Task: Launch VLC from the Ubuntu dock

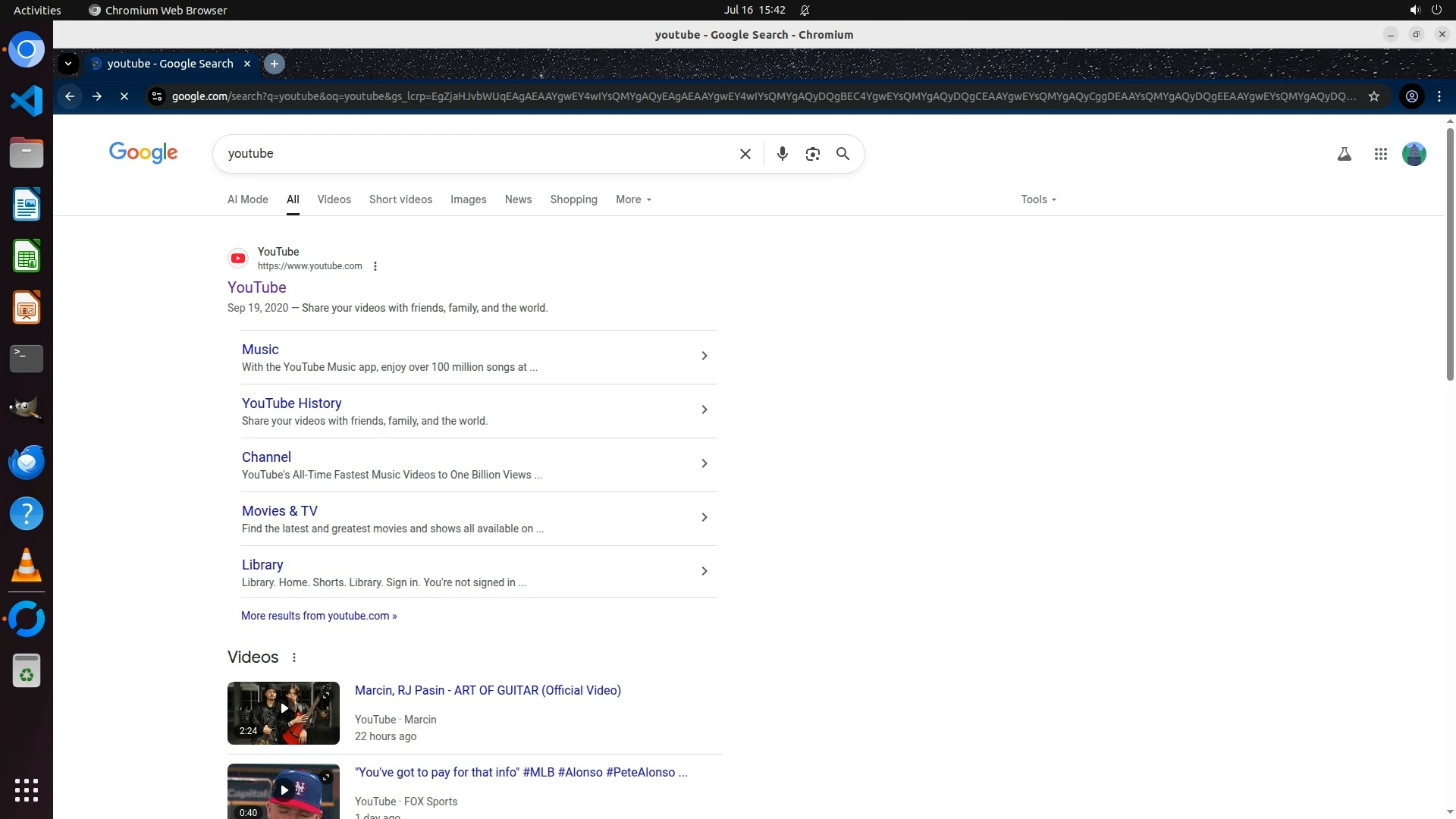Action: [x=26, y=566]
